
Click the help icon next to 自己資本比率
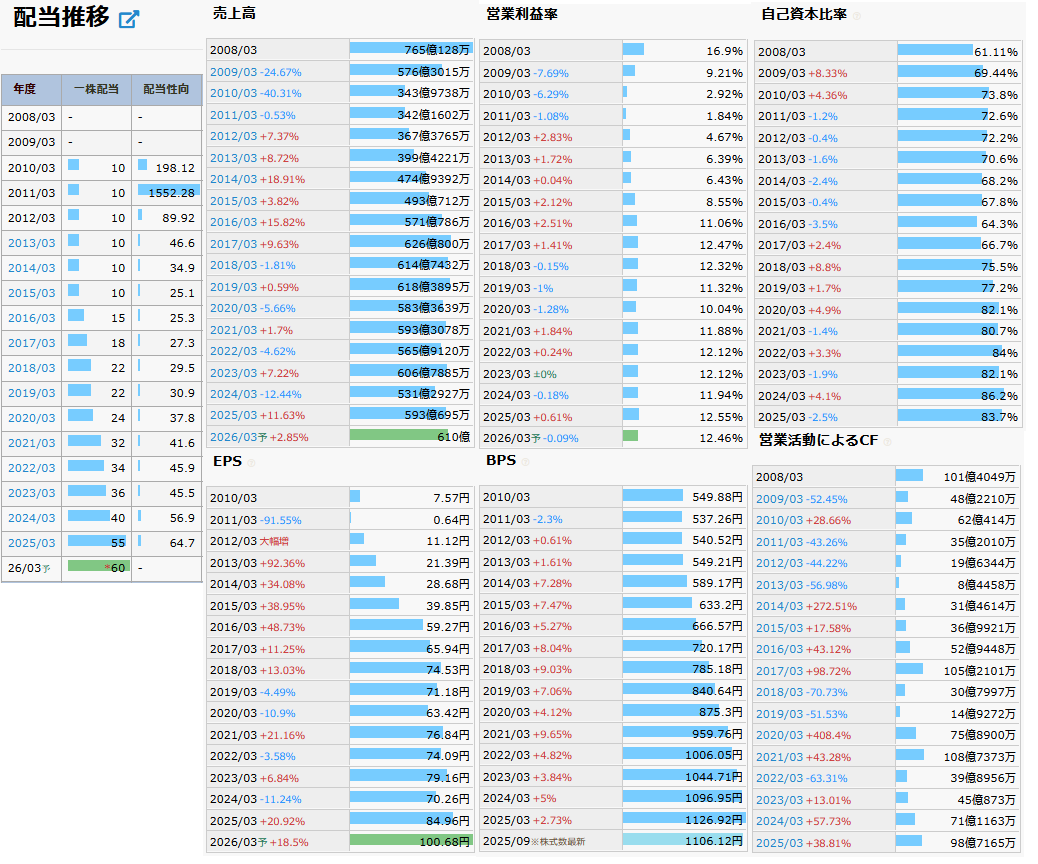pos(856,15)
